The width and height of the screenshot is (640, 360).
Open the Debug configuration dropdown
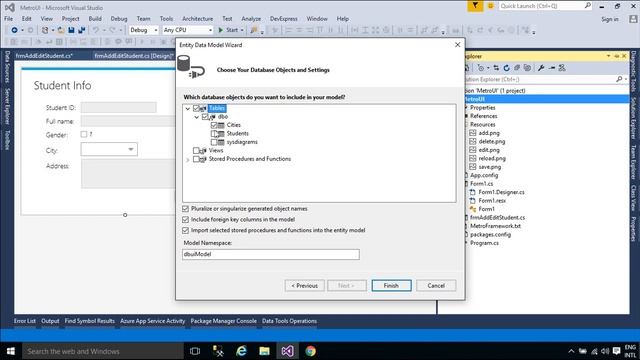(156, 30)
